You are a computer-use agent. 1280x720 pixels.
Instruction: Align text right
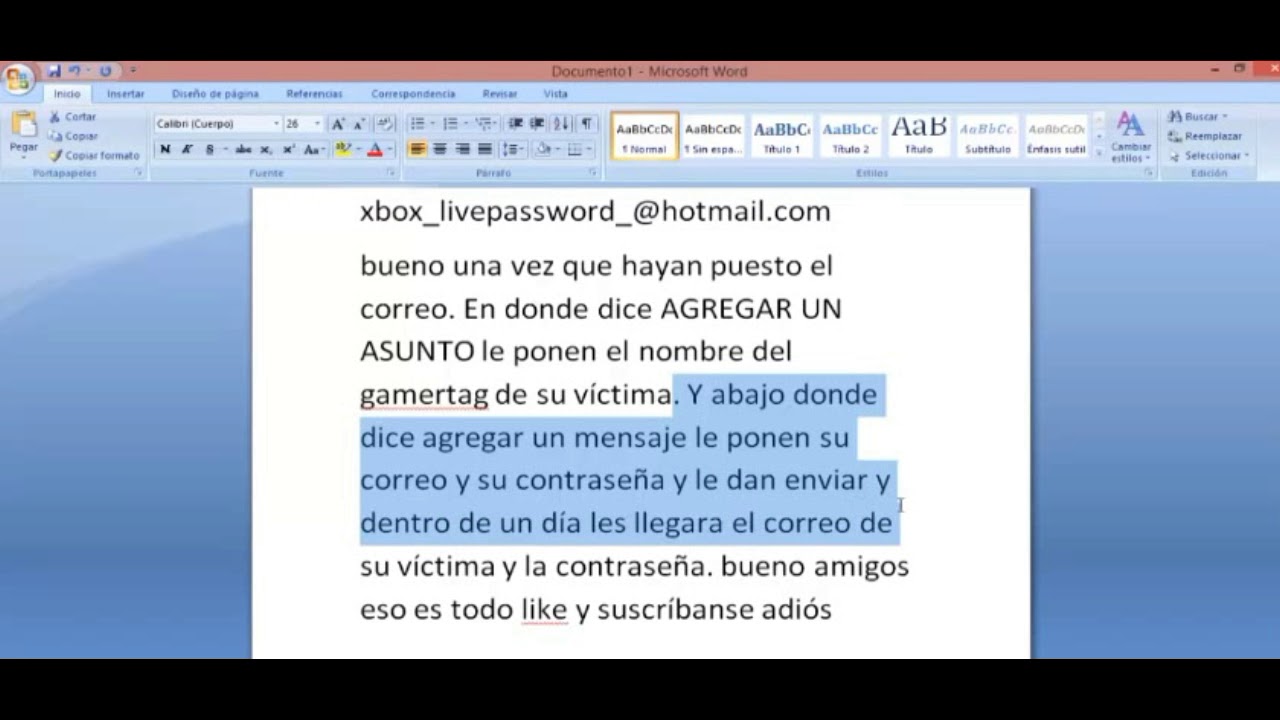click(x=462, y=149)
